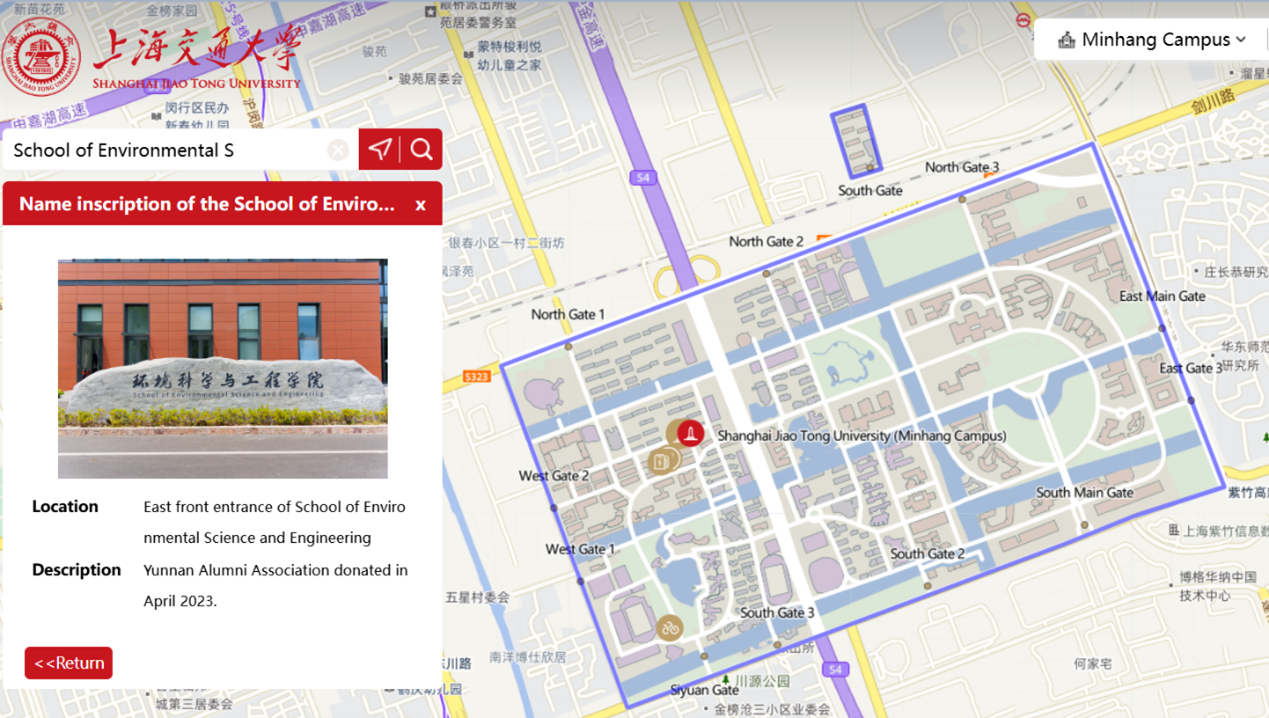1269x718 pixels.
Task: Expand the Minhang Campus dropdown
Action: [1150, 40]
